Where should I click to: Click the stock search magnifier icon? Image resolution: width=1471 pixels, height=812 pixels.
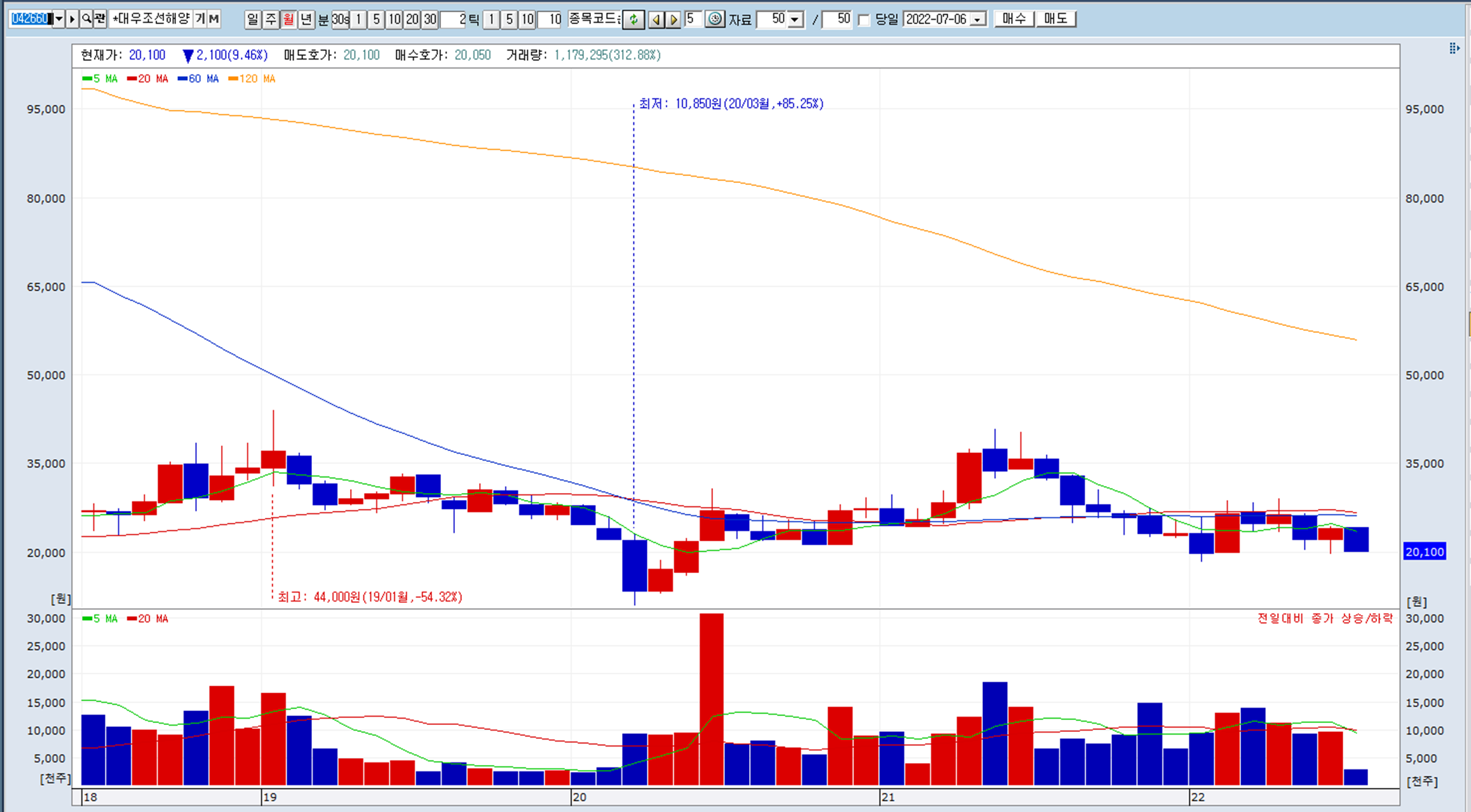click(86, 19)
